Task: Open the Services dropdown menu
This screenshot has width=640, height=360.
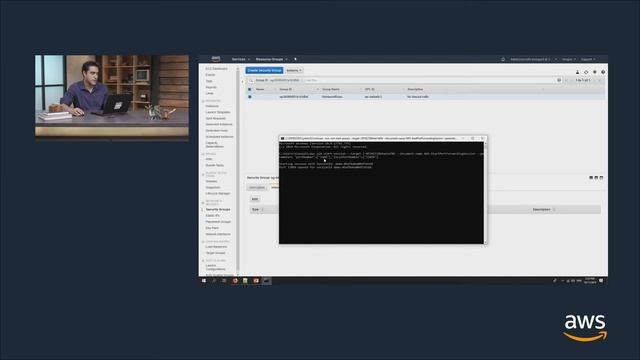Action: pyautogui.click(x=241, y=60)
